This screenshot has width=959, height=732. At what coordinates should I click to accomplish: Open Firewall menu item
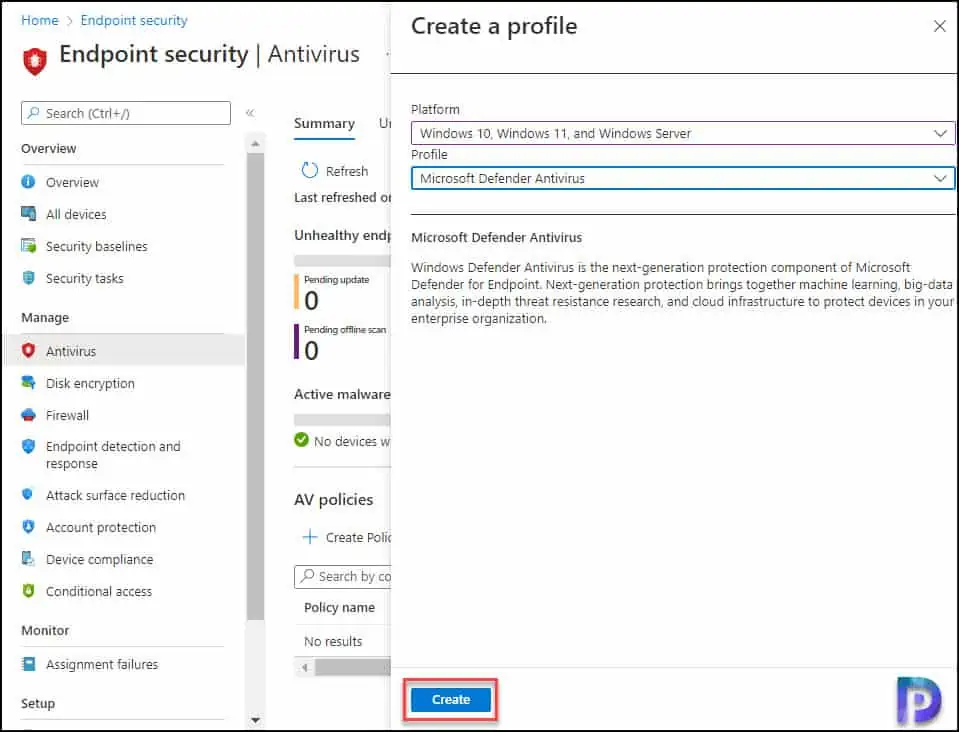(67, 415)
